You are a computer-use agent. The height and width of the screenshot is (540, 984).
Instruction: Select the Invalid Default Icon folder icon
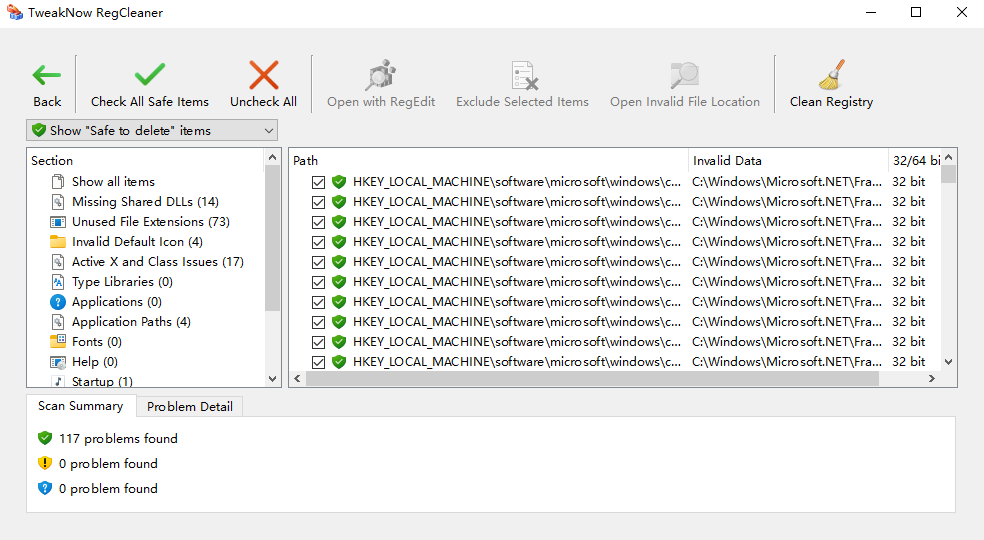click(58, 242)
